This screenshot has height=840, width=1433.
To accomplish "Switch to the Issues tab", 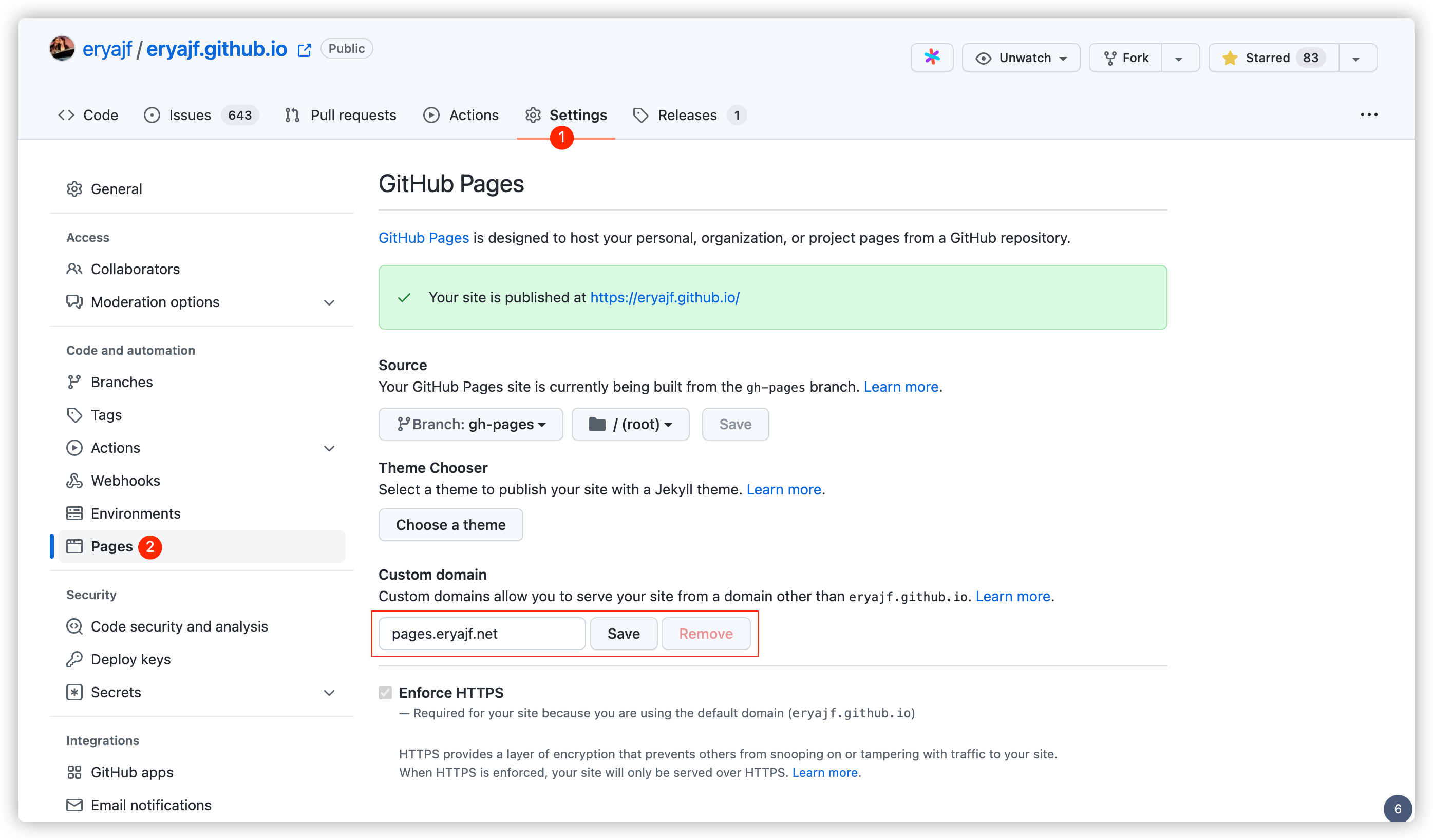I will click(x=201, y=115).
